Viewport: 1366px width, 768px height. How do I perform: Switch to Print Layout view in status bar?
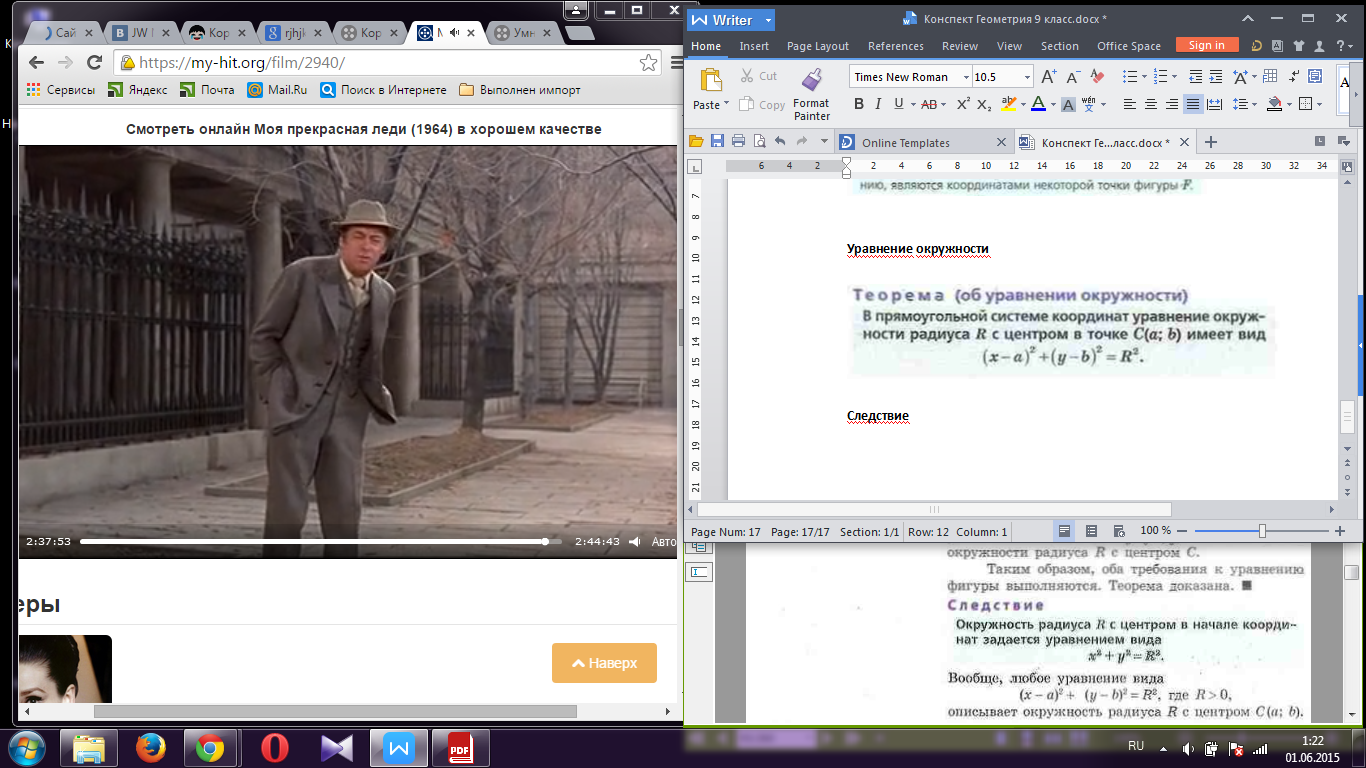[x=1064, y=531]
